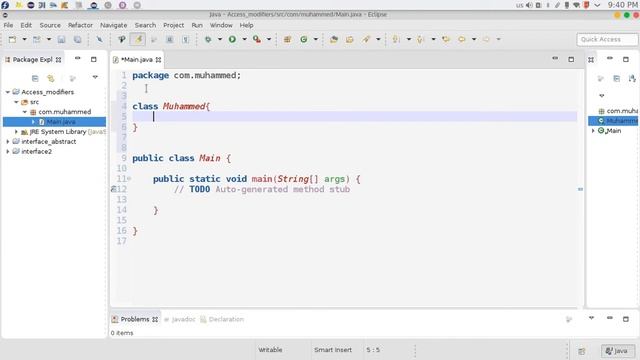Image resolution: width=640 pixels, height=360 pixels.
Task: Open the Navigate menu
Action: [113, 25]
